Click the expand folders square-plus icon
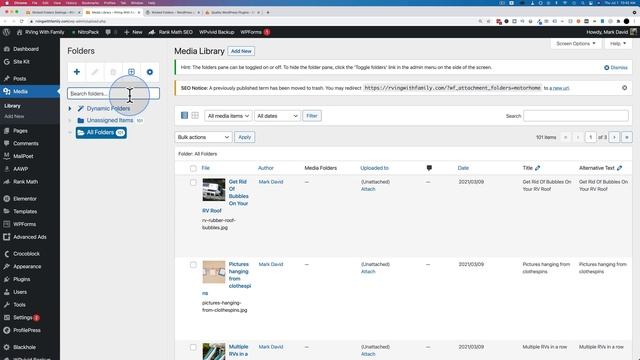The width and height of the screenshot is (640, 360). [x=131, y=72]
